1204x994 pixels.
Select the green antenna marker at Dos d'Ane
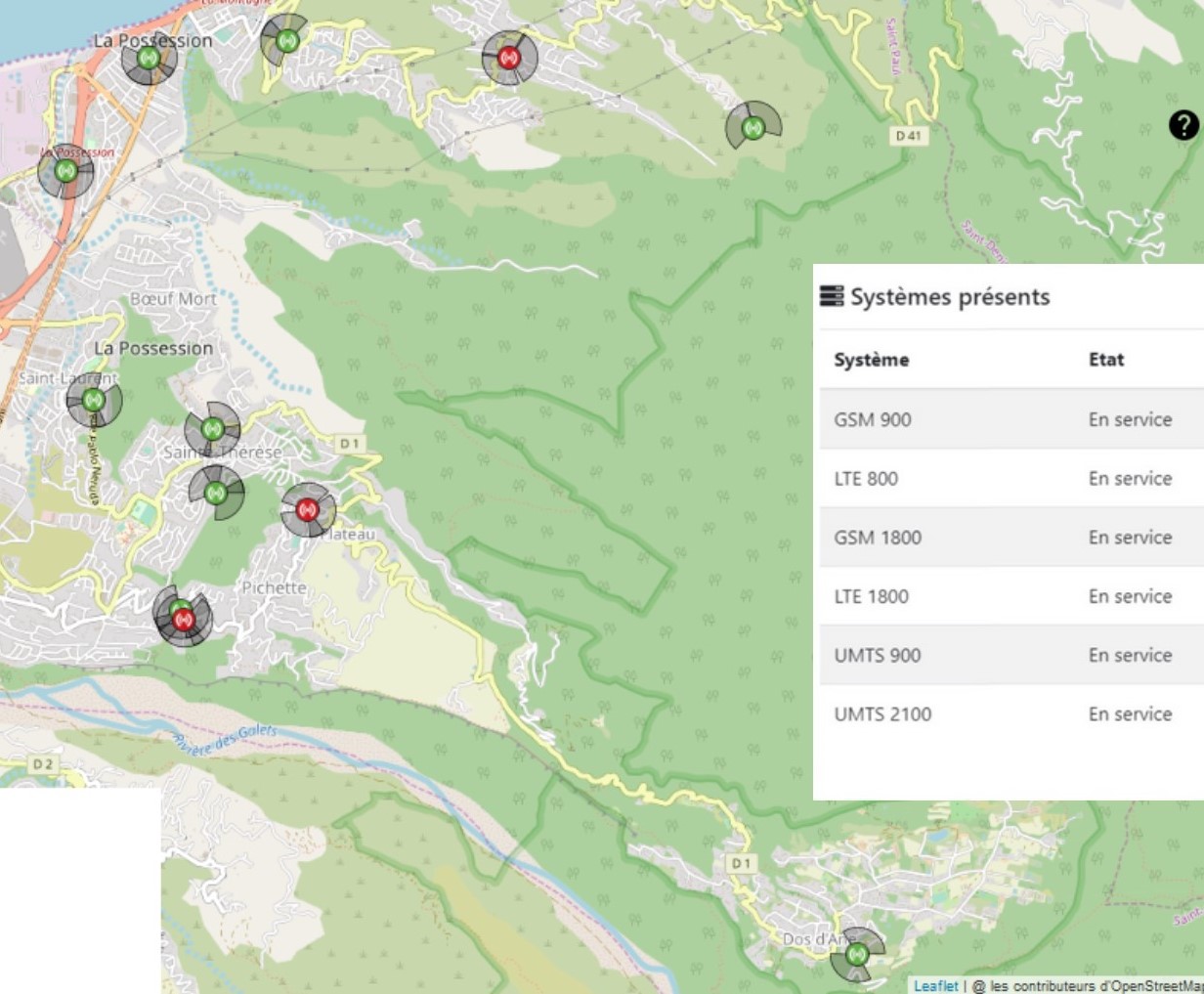click(857, 954)
